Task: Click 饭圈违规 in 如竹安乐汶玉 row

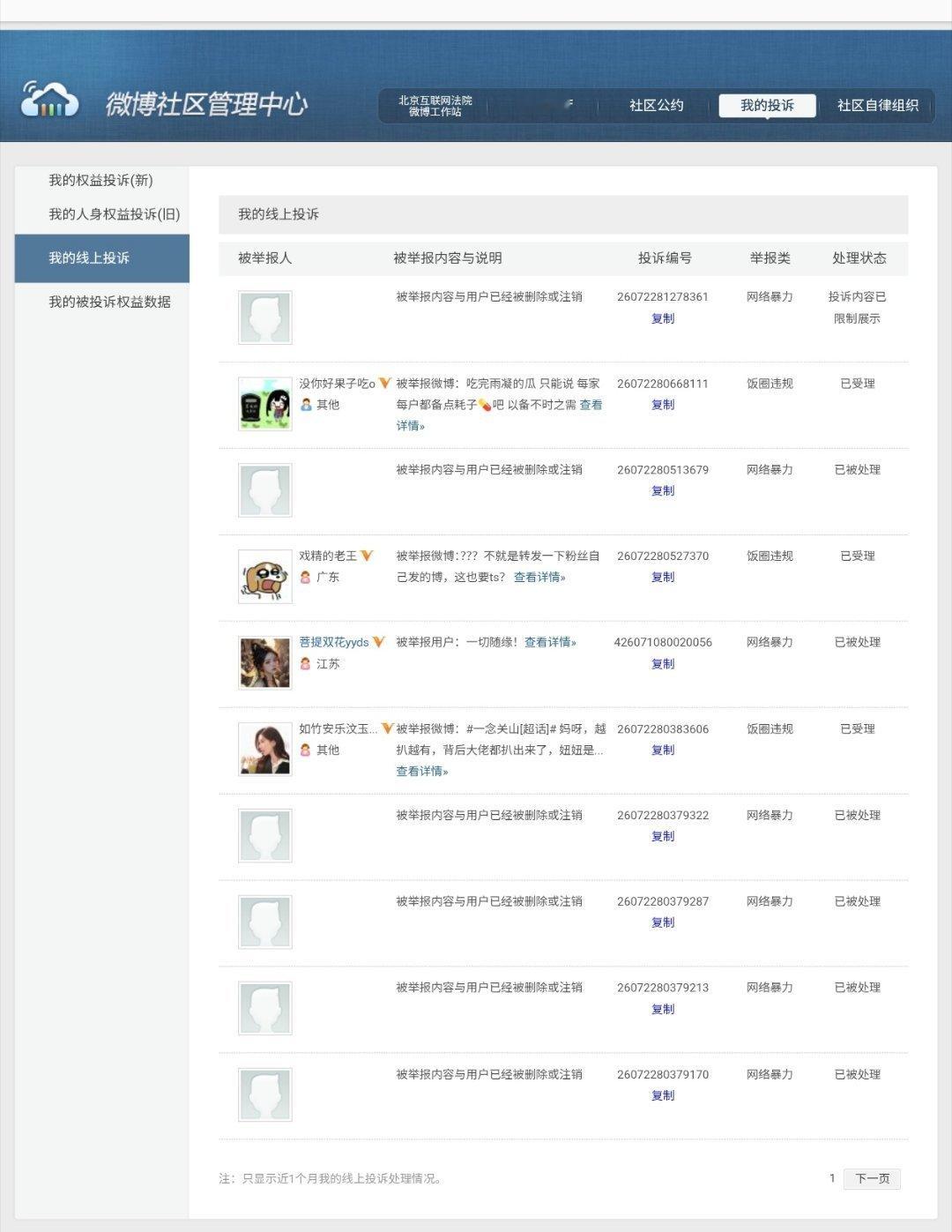Action: 770,728
